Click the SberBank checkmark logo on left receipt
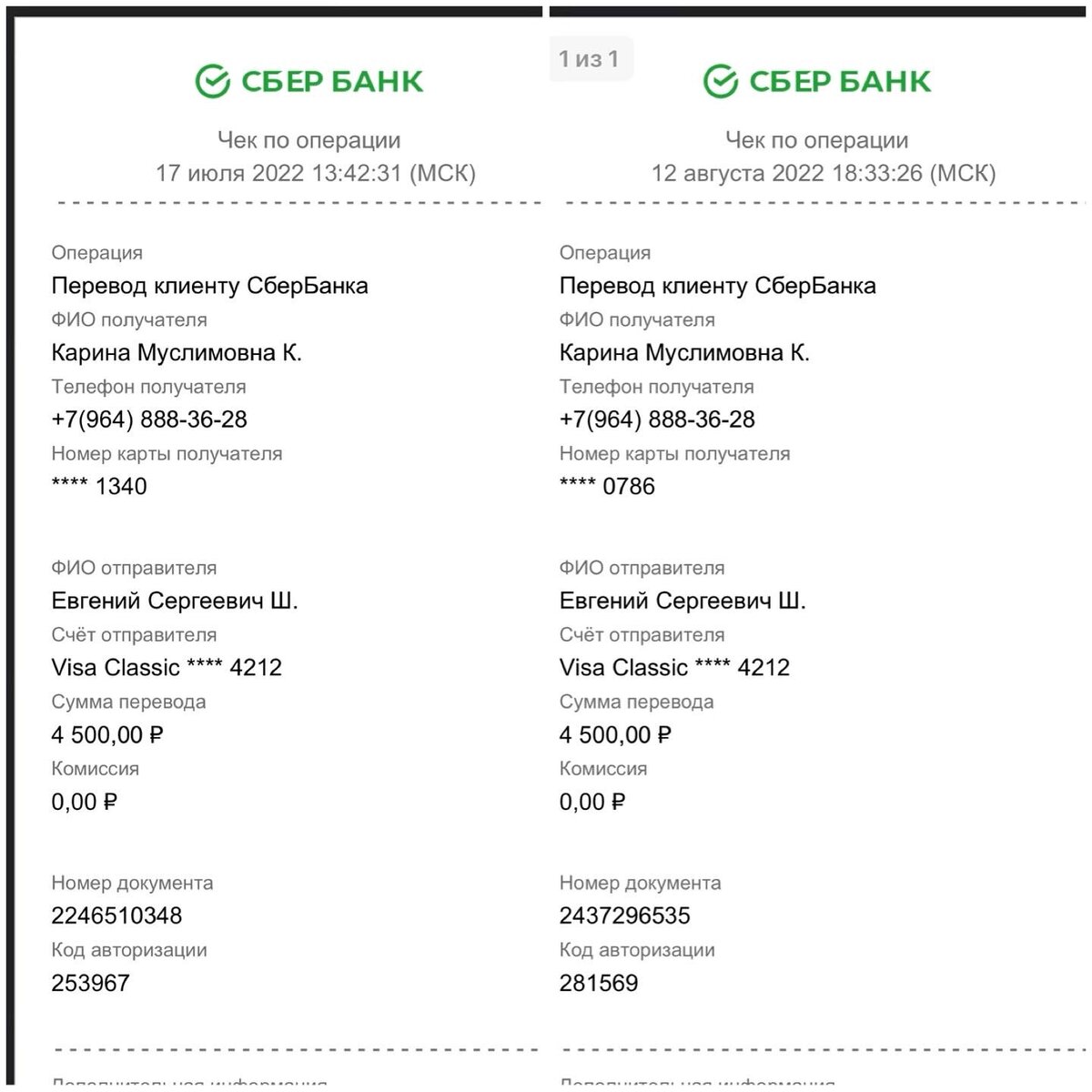The height and width of the screenshot is (1092, 1092). pos(214,81)
